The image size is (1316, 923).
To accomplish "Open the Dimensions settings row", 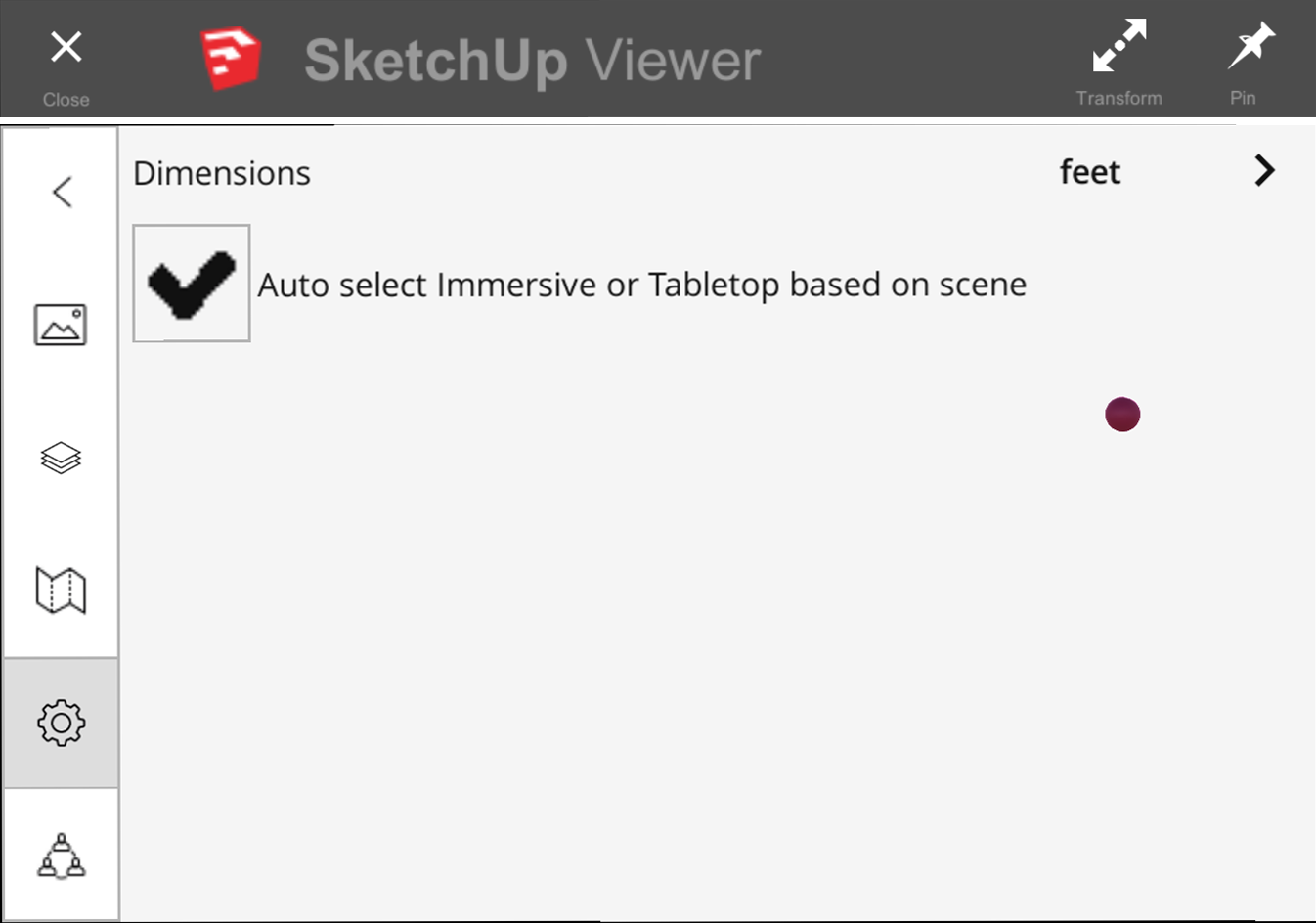I will pyautogui.click(x=716, y=172).
